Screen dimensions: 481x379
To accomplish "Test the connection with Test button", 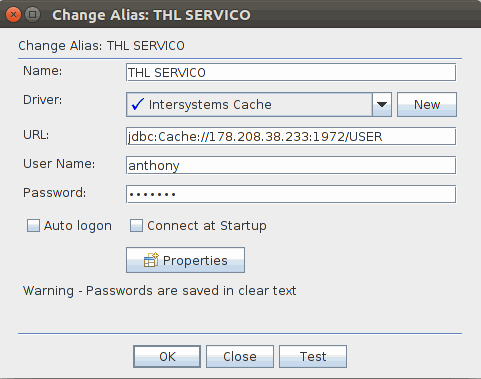I will tap(313, 356).
